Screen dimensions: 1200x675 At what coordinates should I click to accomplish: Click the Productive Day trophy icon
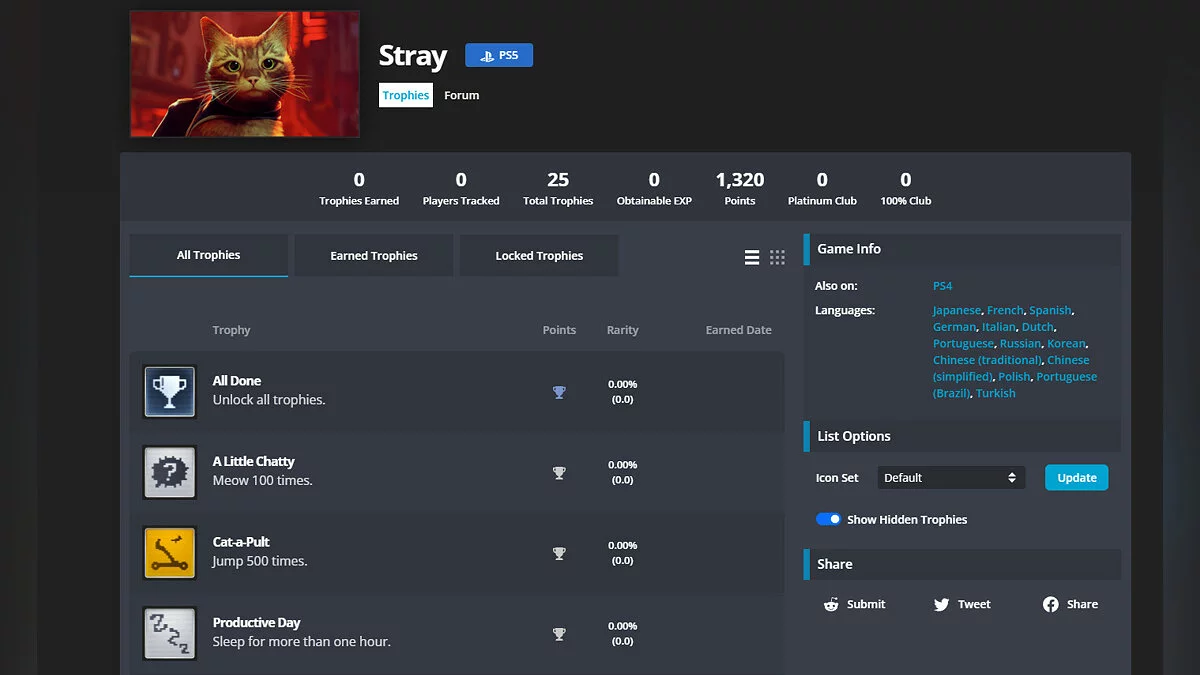169,633
